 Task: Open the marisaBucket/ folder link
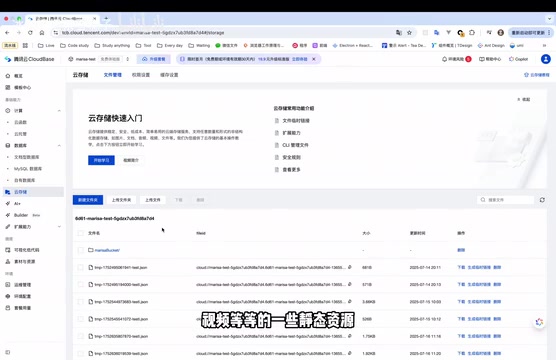click(107, 250)
